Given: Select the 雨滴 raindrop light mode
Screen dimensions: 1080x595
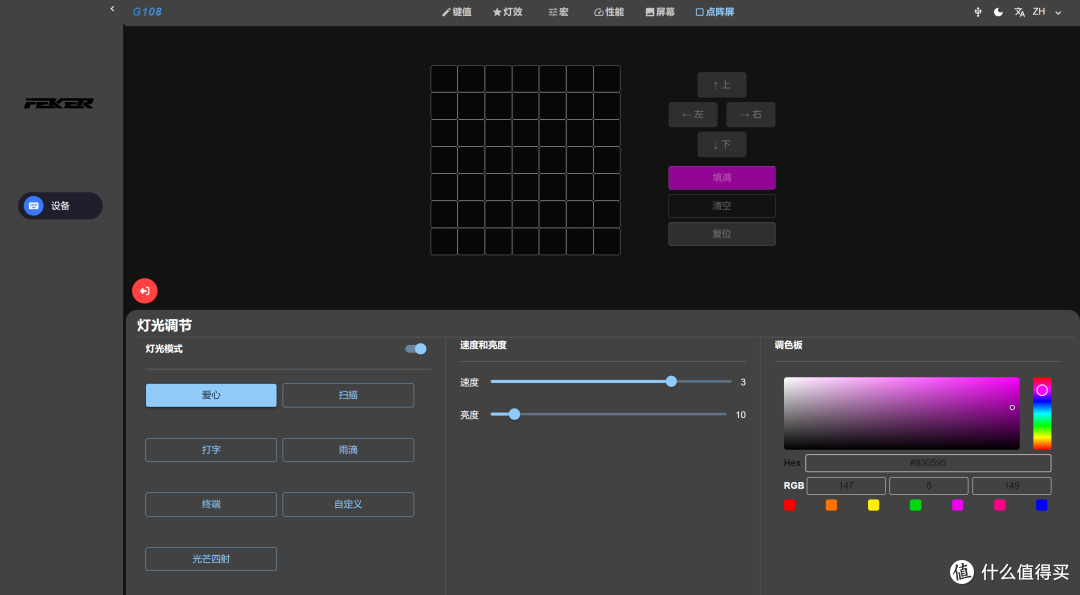Looking at the screenshot, I should (x=348, y=450).
